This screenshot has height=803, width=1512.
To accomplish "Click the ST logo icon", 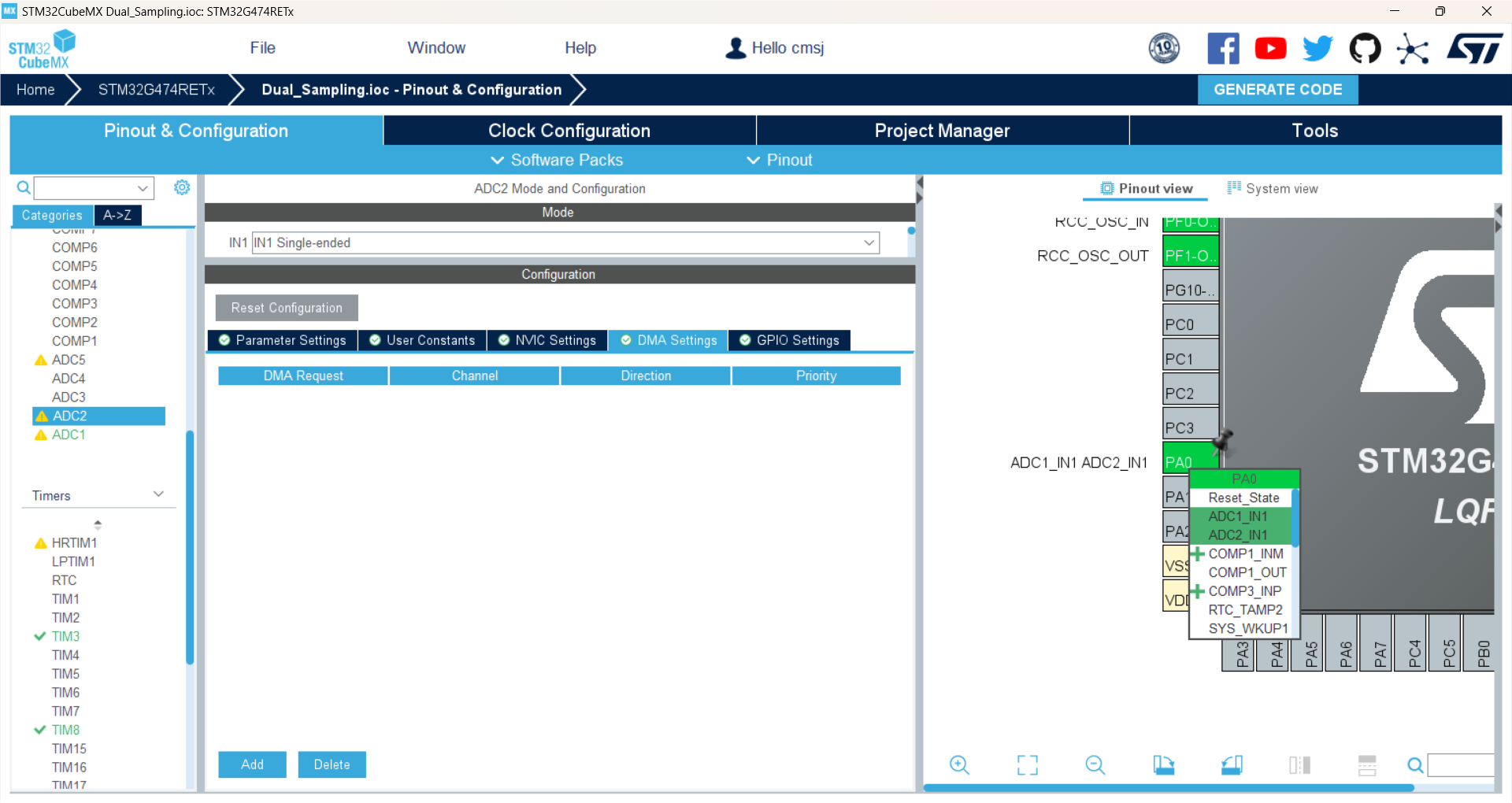I will [x=1475, y=48].
